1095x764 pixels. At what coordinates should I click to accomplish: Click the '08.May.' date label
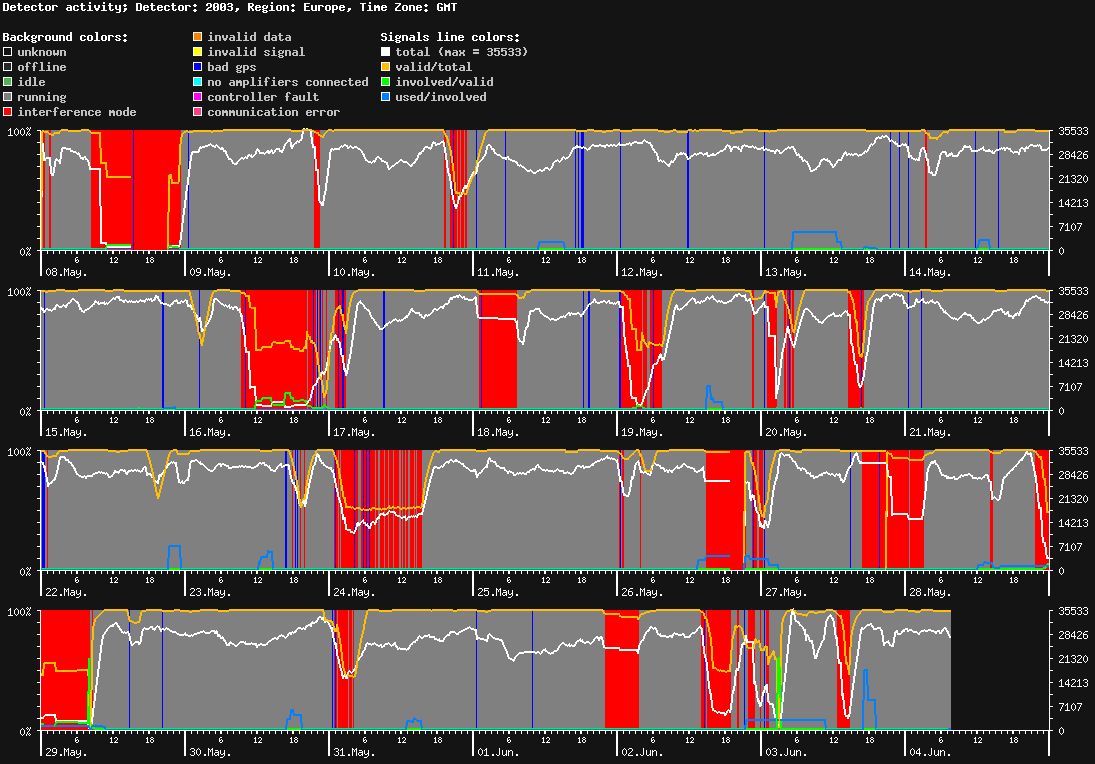pyautogui.click(x=66, y=272)
